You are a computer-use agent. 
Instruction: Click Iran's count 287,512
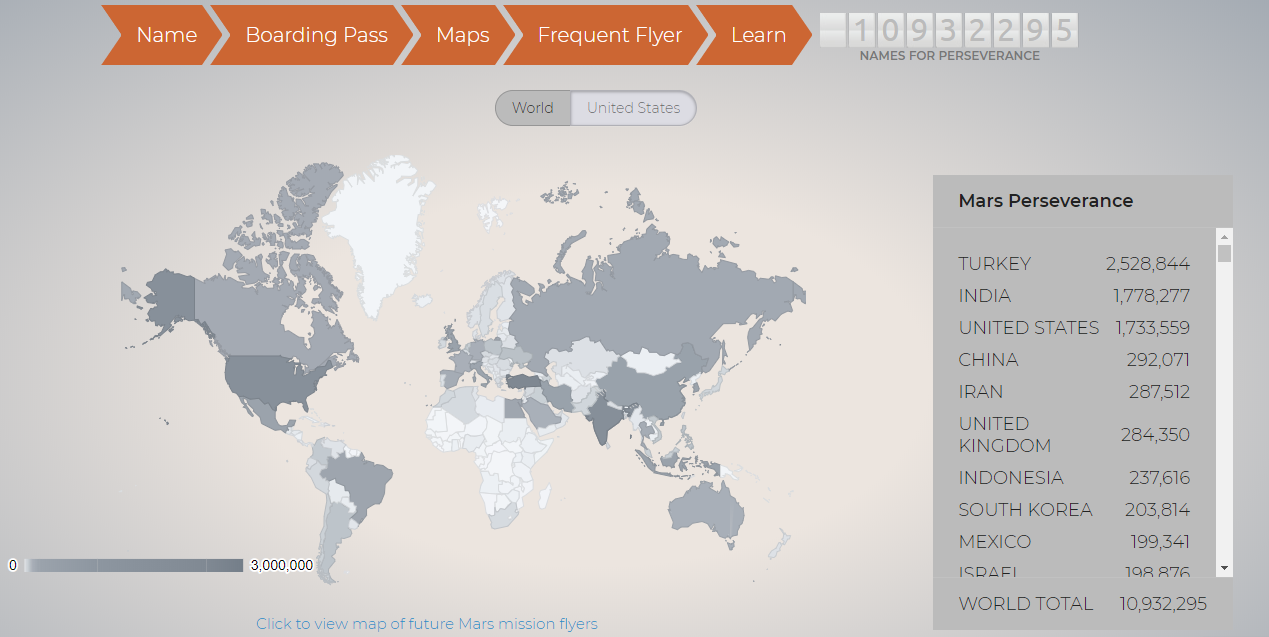1160,392
